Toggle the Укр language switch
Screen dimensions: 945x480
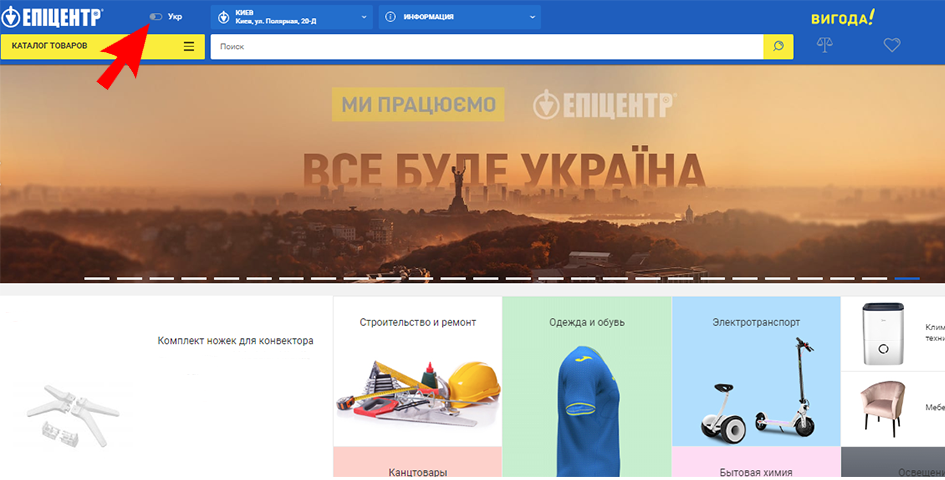156,17
